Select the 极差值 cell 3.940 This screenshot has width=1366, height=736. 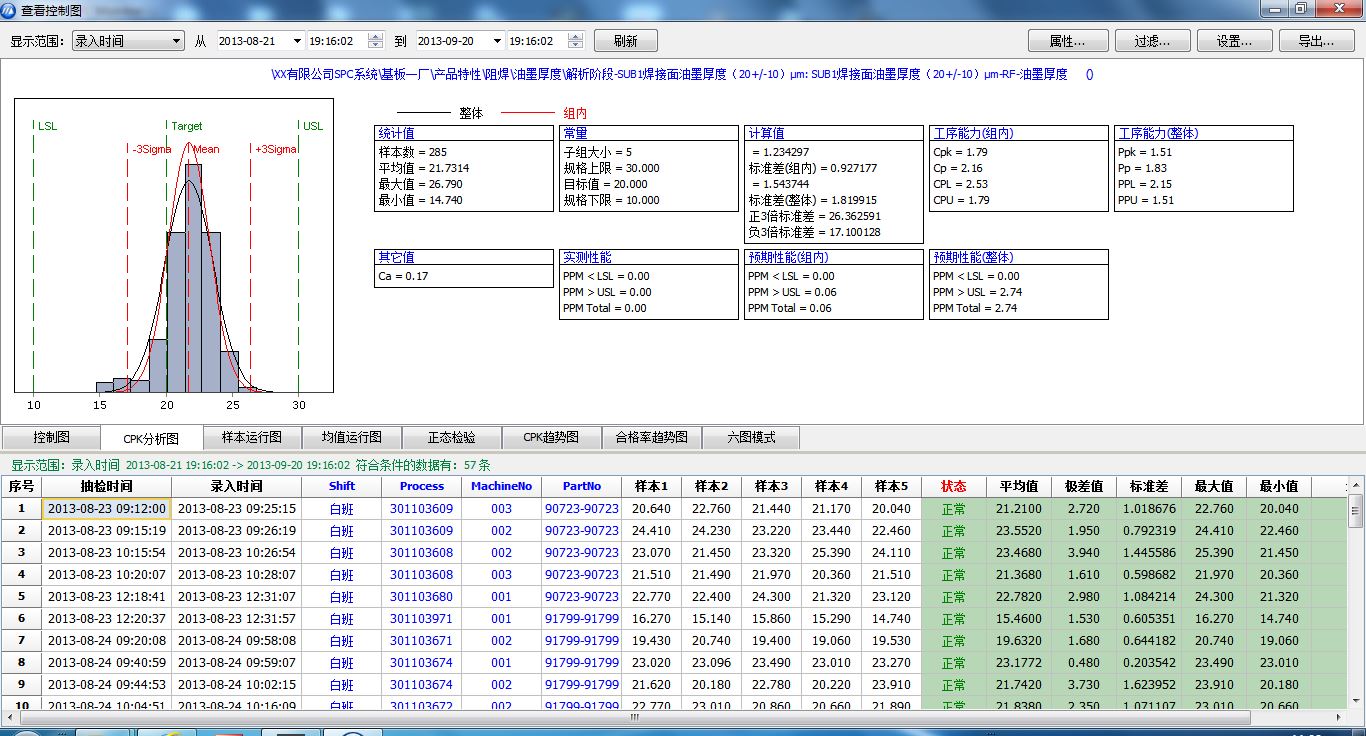(x=1084, y=553)
